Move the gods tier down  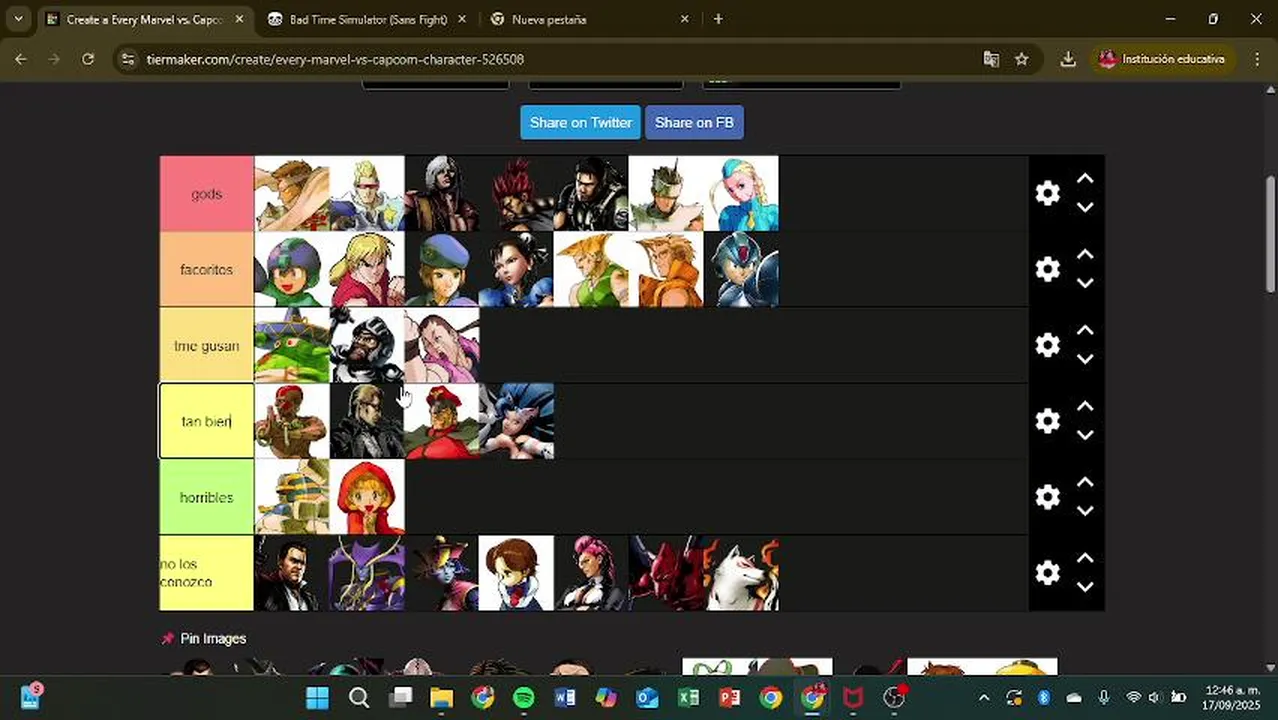click(x=1085, y=207)
